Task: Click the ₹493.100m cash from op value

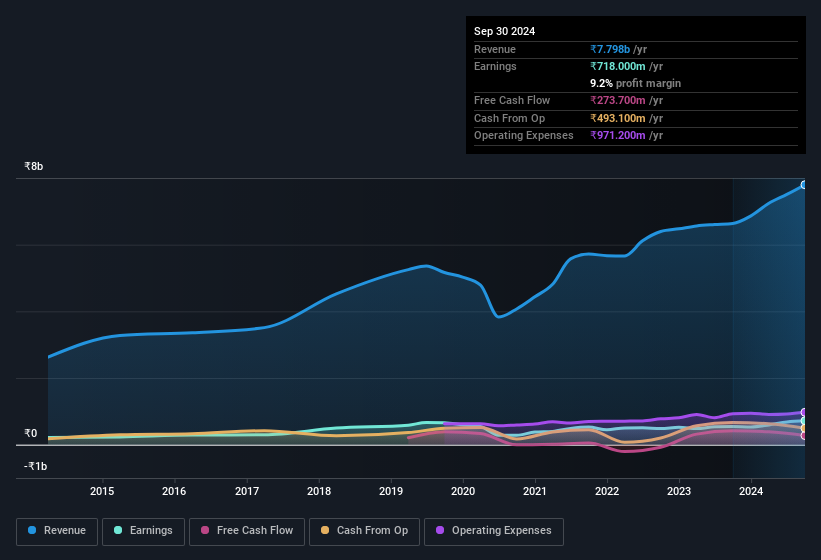Action: click(618, 118)
